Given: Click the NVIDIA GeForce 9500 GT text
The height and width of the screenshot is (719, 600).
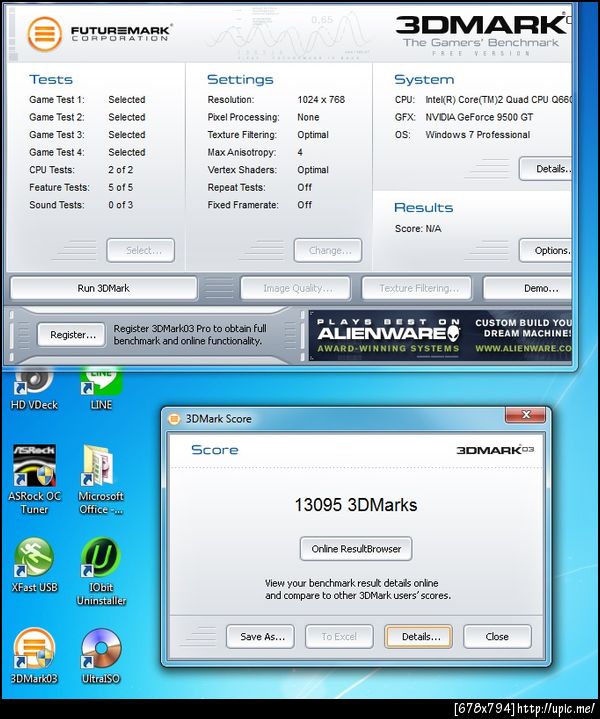Looking at the screenshot, I should pyautogui.click(x=479, y=117).
